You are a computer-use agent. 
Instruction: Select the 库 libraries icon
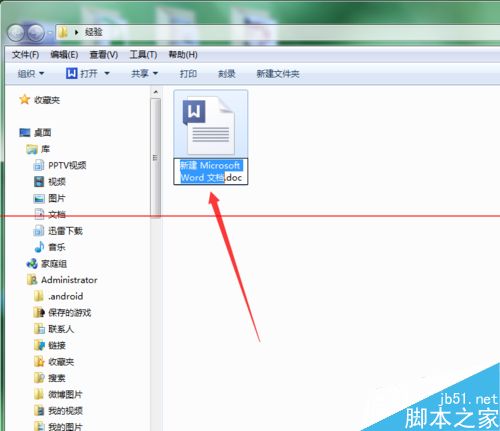tap(32, 149)
